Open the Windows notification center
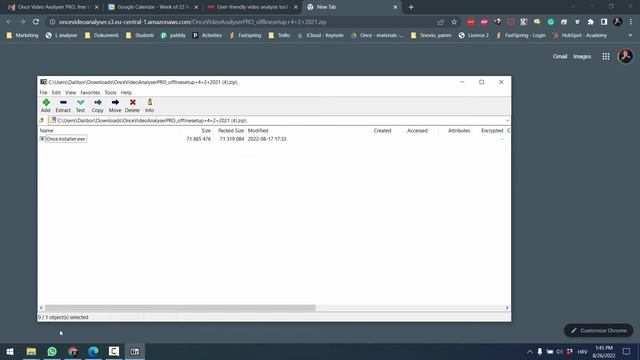Viewport: 640px width, 360px height. [627, 351]
